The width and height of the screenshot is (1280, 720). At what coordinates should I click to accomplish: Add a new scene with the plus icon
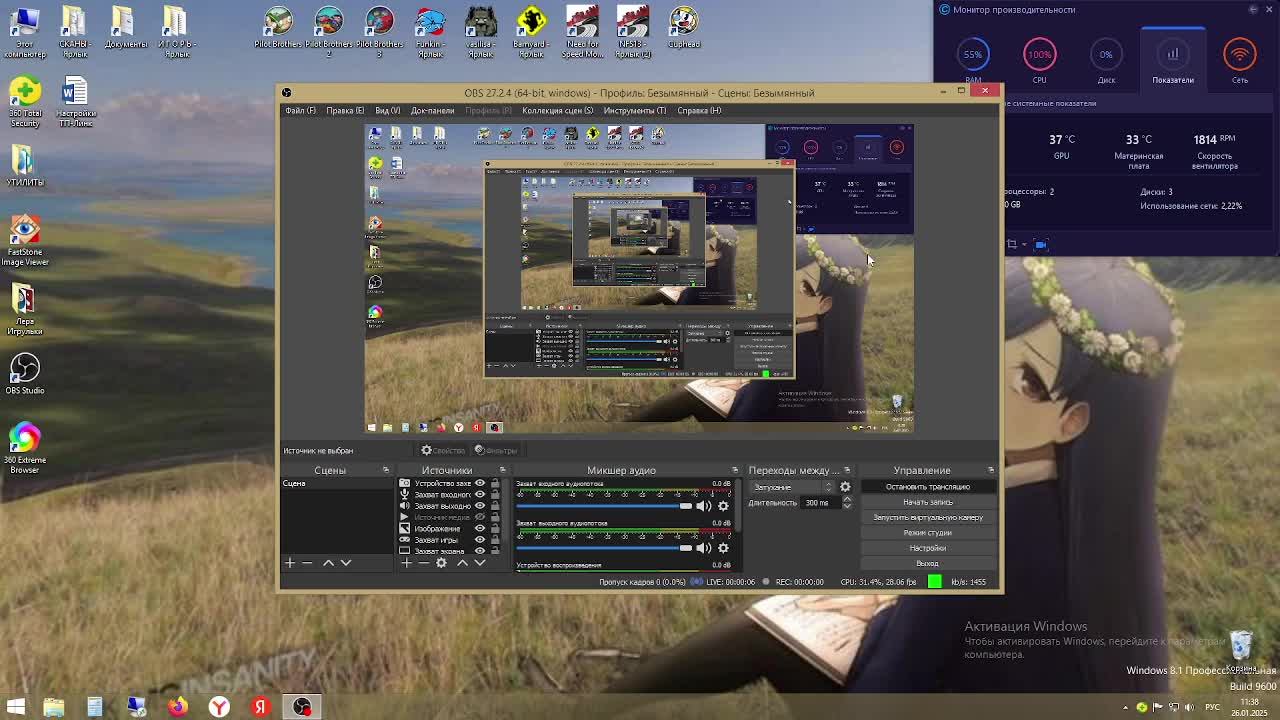[290, 563]
